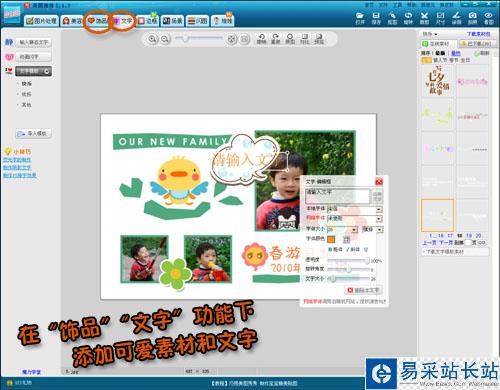Toggle the shadow icon next to 斜体
The width and height of the screenshot is (500, 390).
tap(366, 249)
